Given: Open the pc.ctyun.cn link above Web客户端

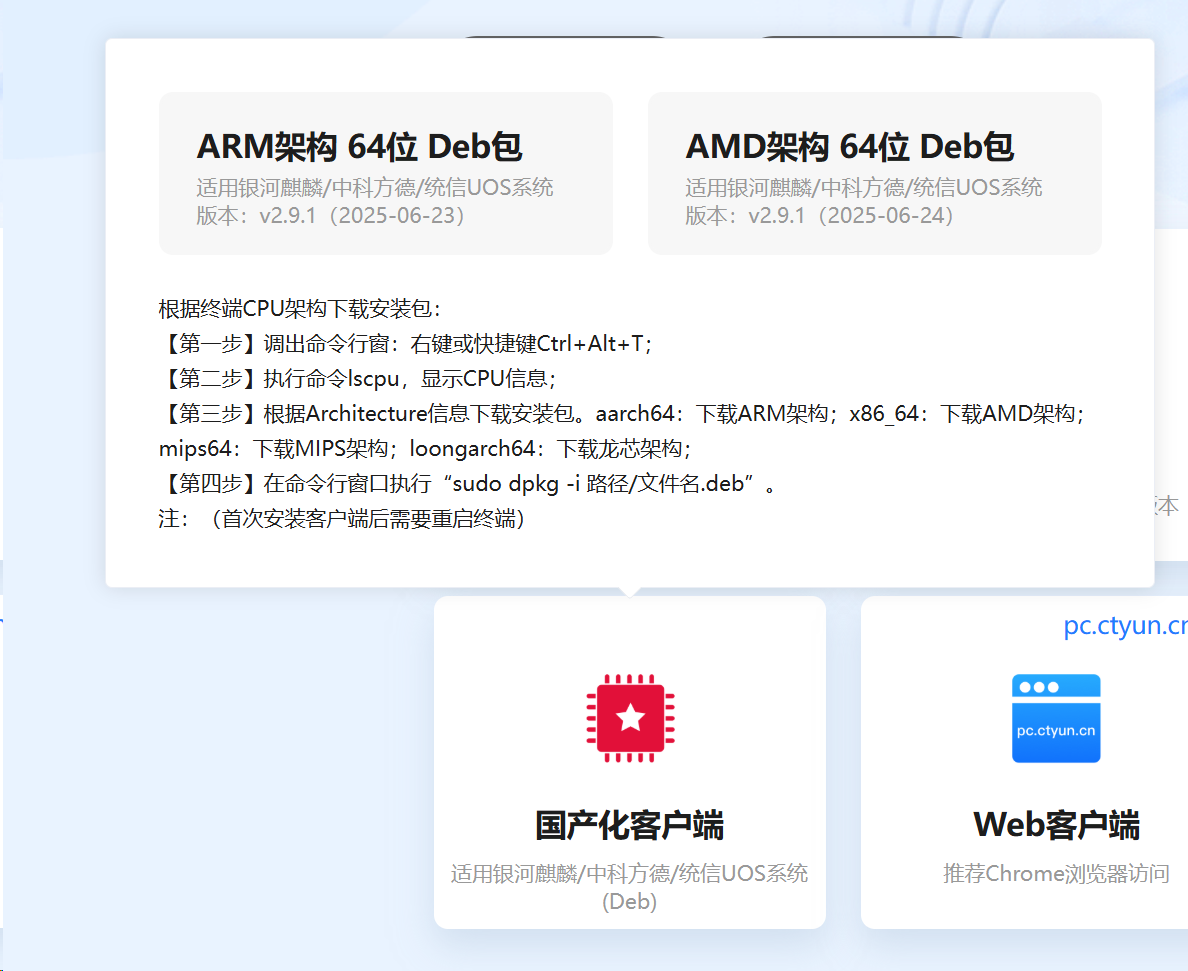Looking at the screenshot, I should [1125, 626].
